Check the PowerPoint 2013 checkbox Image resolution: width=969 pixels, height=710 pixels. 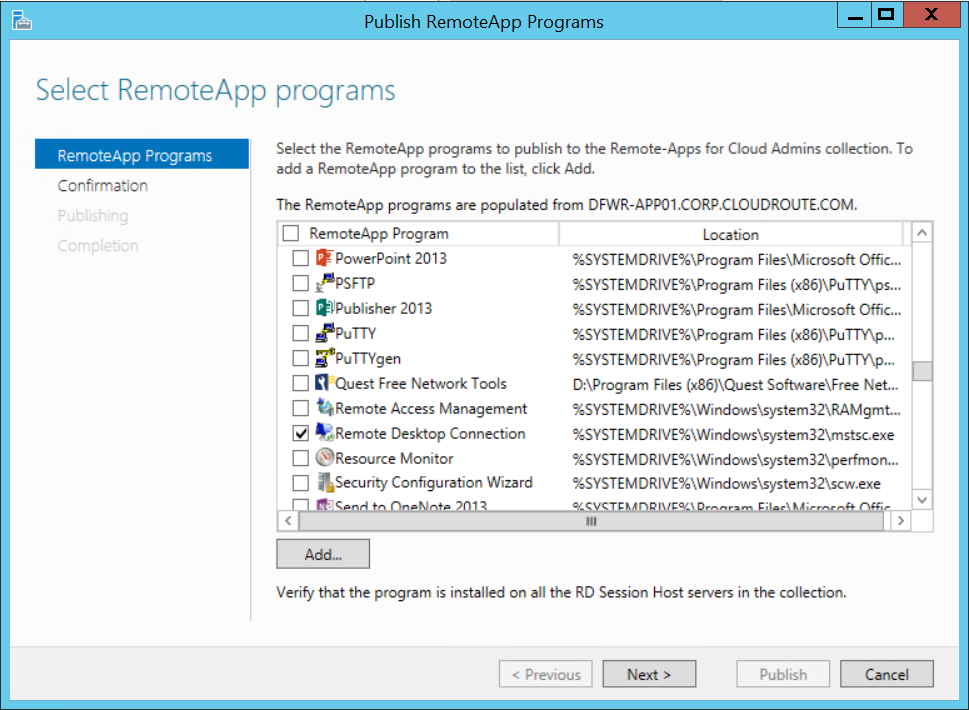click(x=300, y=258)
